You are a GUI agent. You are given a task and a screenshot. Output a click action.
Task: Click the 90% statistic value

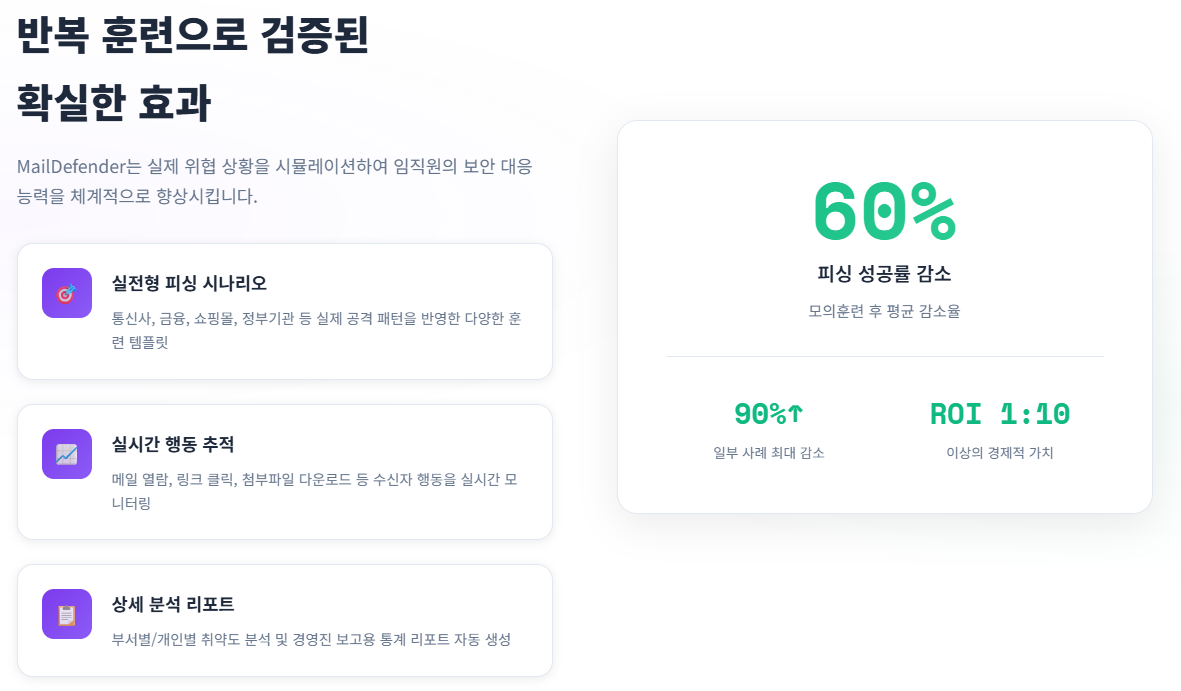(x=760, y=413)
